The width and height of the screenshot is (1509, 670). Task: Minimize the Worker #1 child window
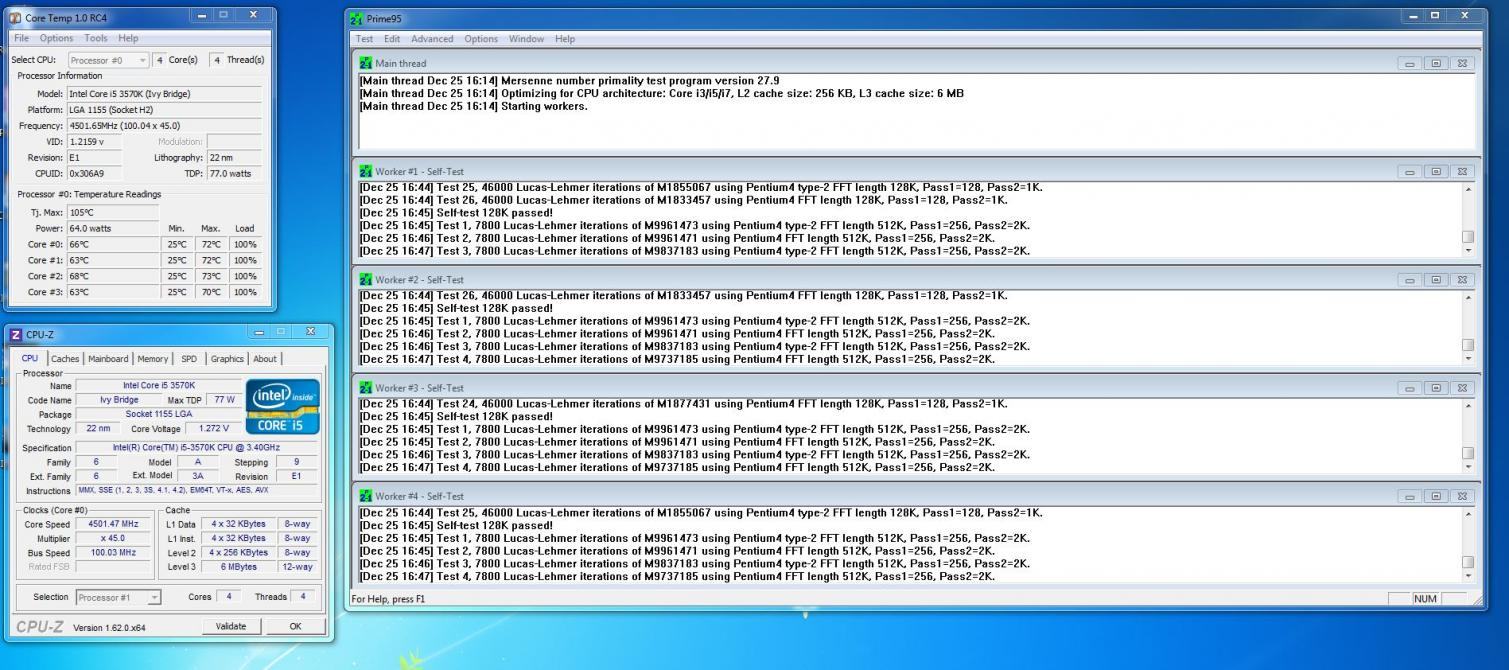pyautogui.click(x=1410, y=171)
